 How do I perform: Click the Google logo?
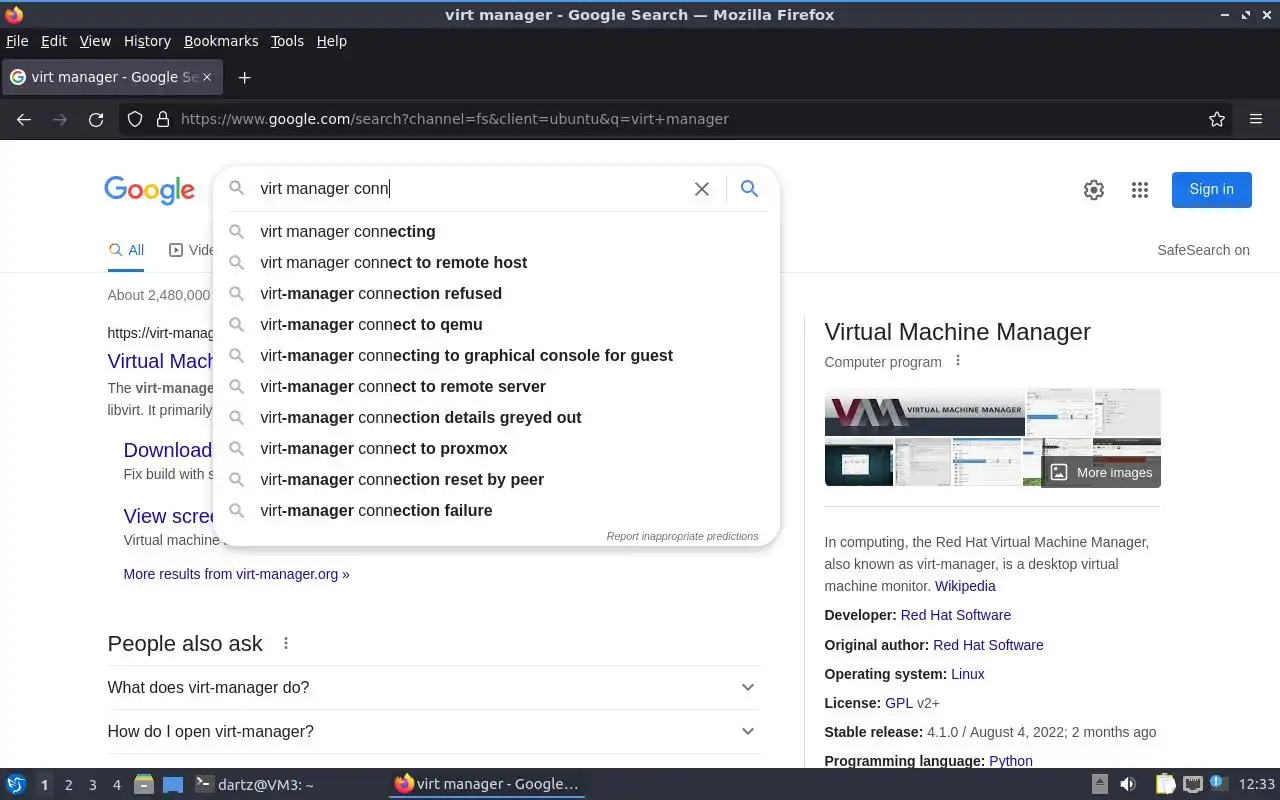coord(149,190)
